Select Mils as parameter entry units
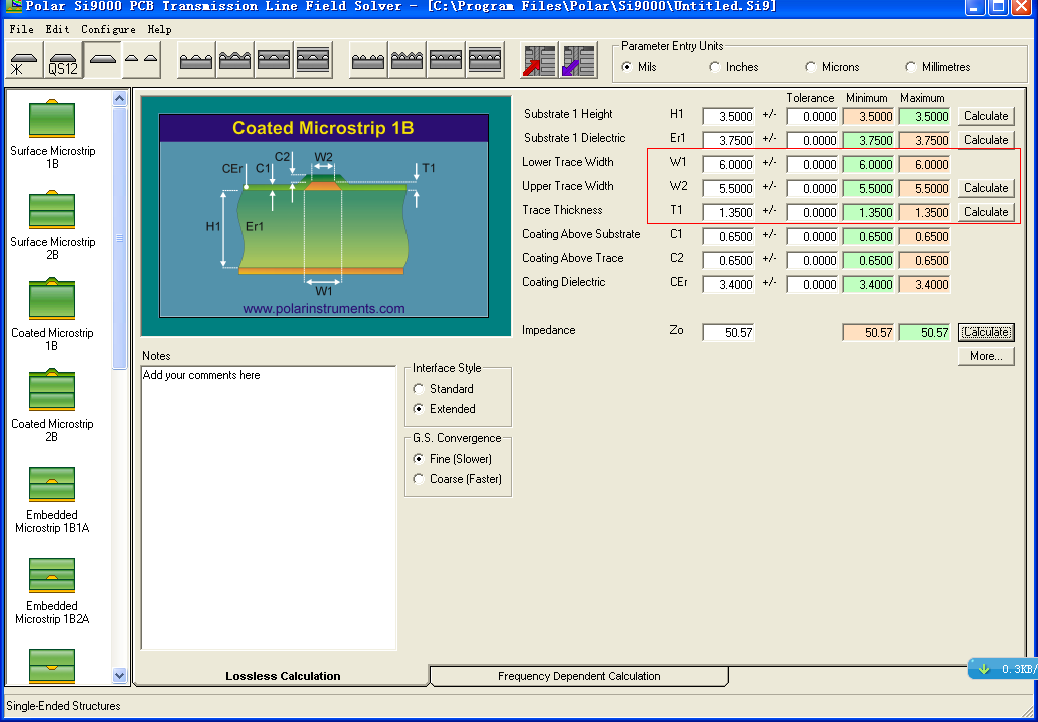 point(639,67)
